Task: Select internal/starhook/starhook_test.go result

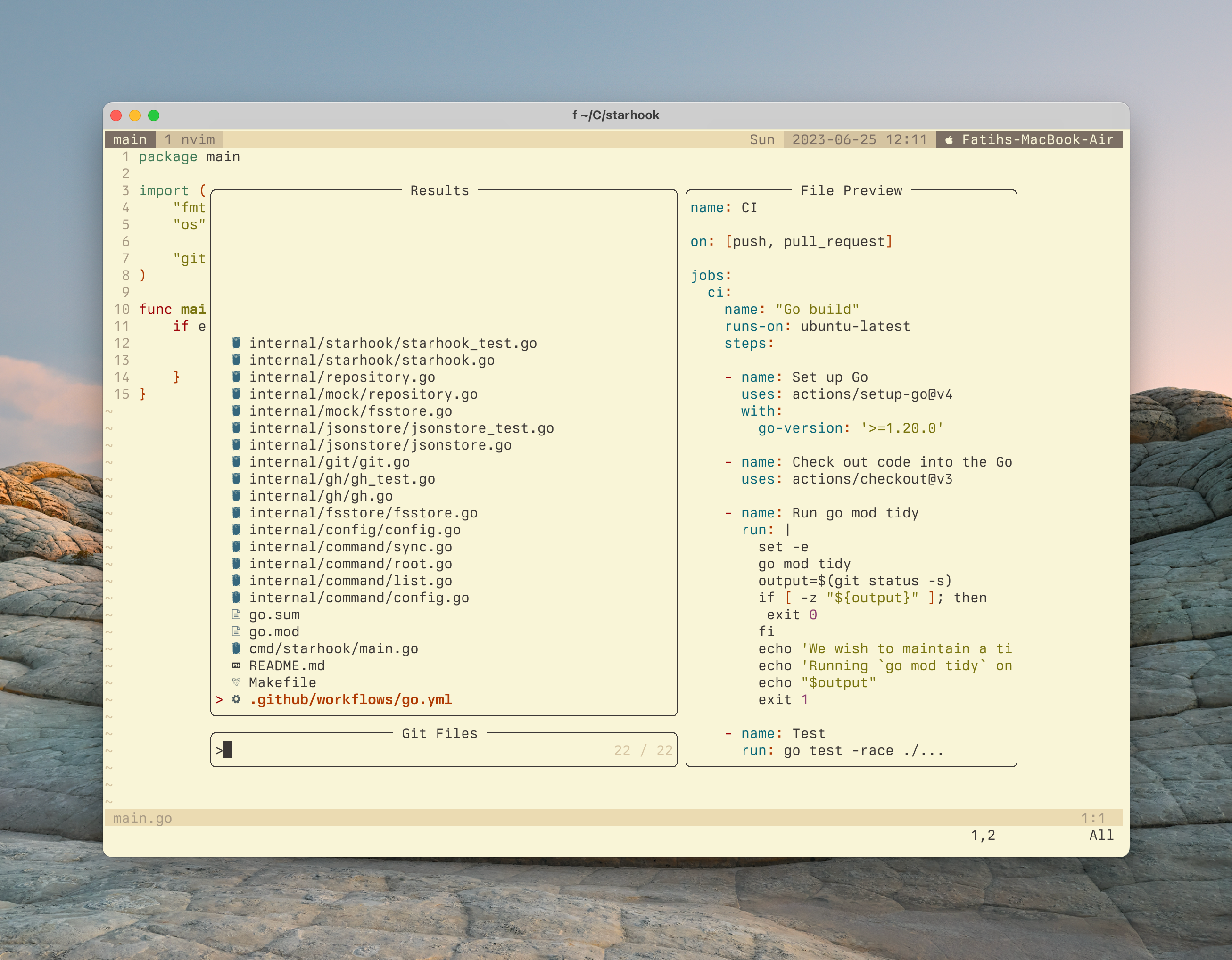Action: click(393, 343)
